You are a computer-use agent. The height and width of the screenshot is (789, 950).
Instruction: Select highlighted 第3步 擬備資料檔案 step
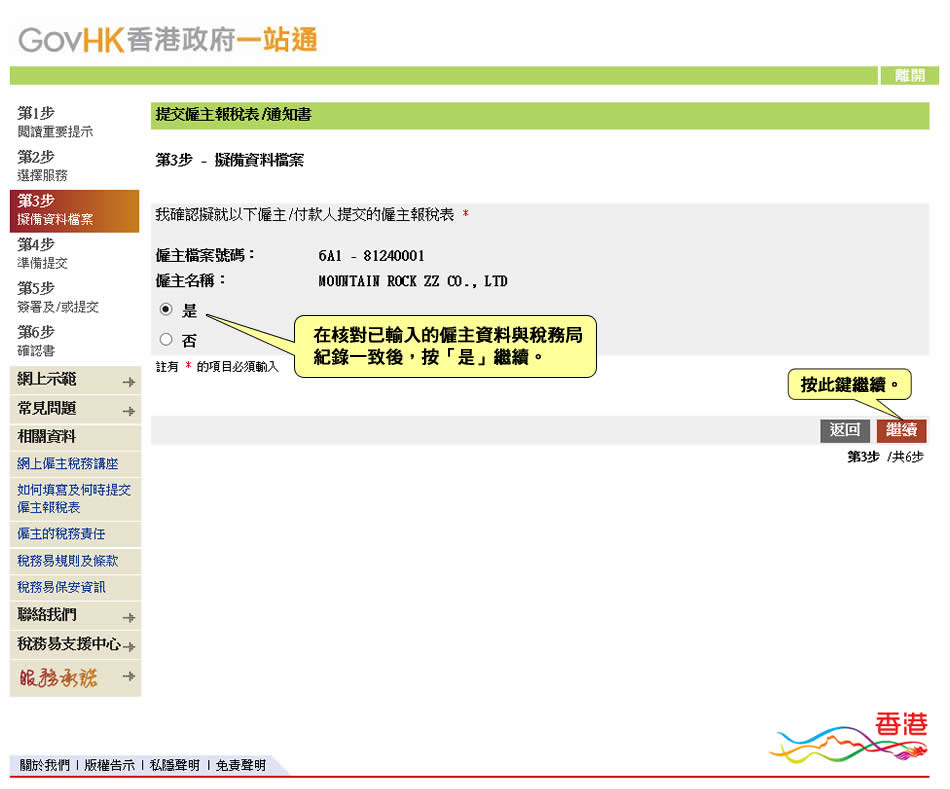pyautogui.click(x=75, y=211)
